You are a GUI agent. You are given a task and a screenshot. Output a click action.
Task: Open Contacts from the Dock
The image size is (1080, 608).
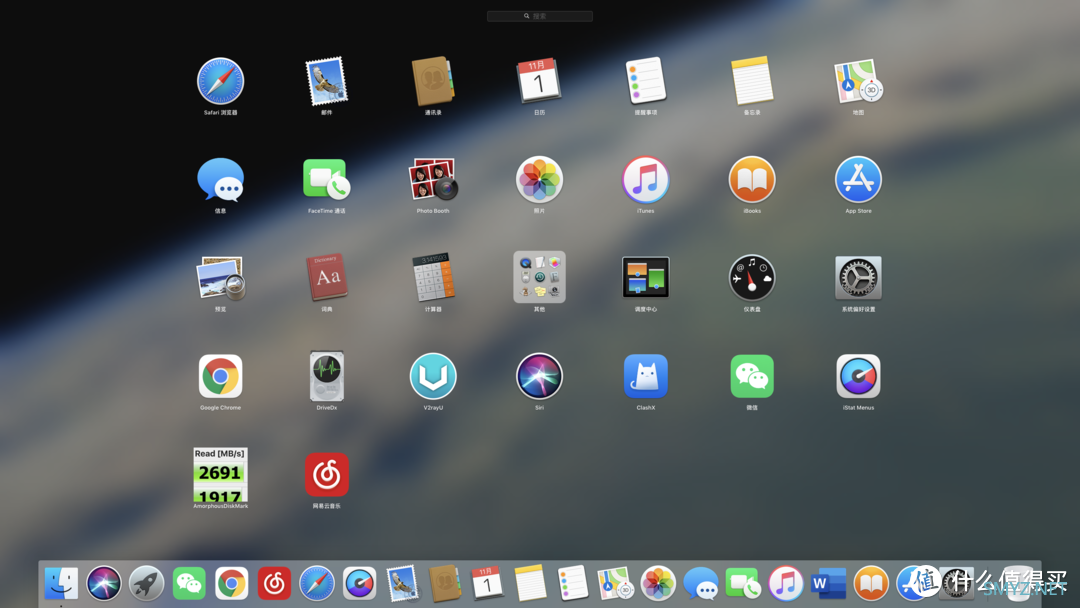444,583
